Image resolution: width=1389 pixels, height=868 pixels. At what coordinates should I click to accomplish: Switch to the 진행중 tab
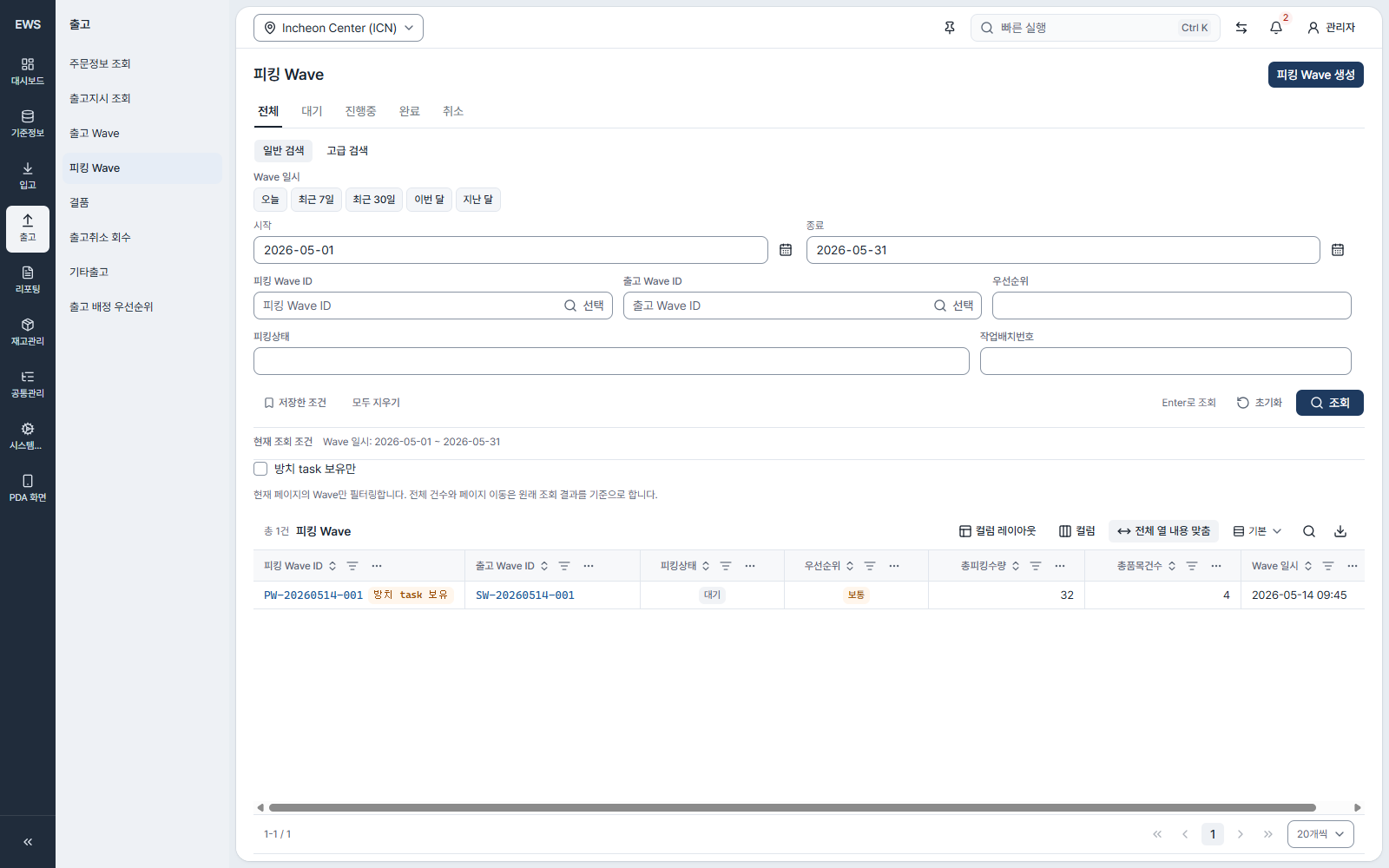[360, 111]
